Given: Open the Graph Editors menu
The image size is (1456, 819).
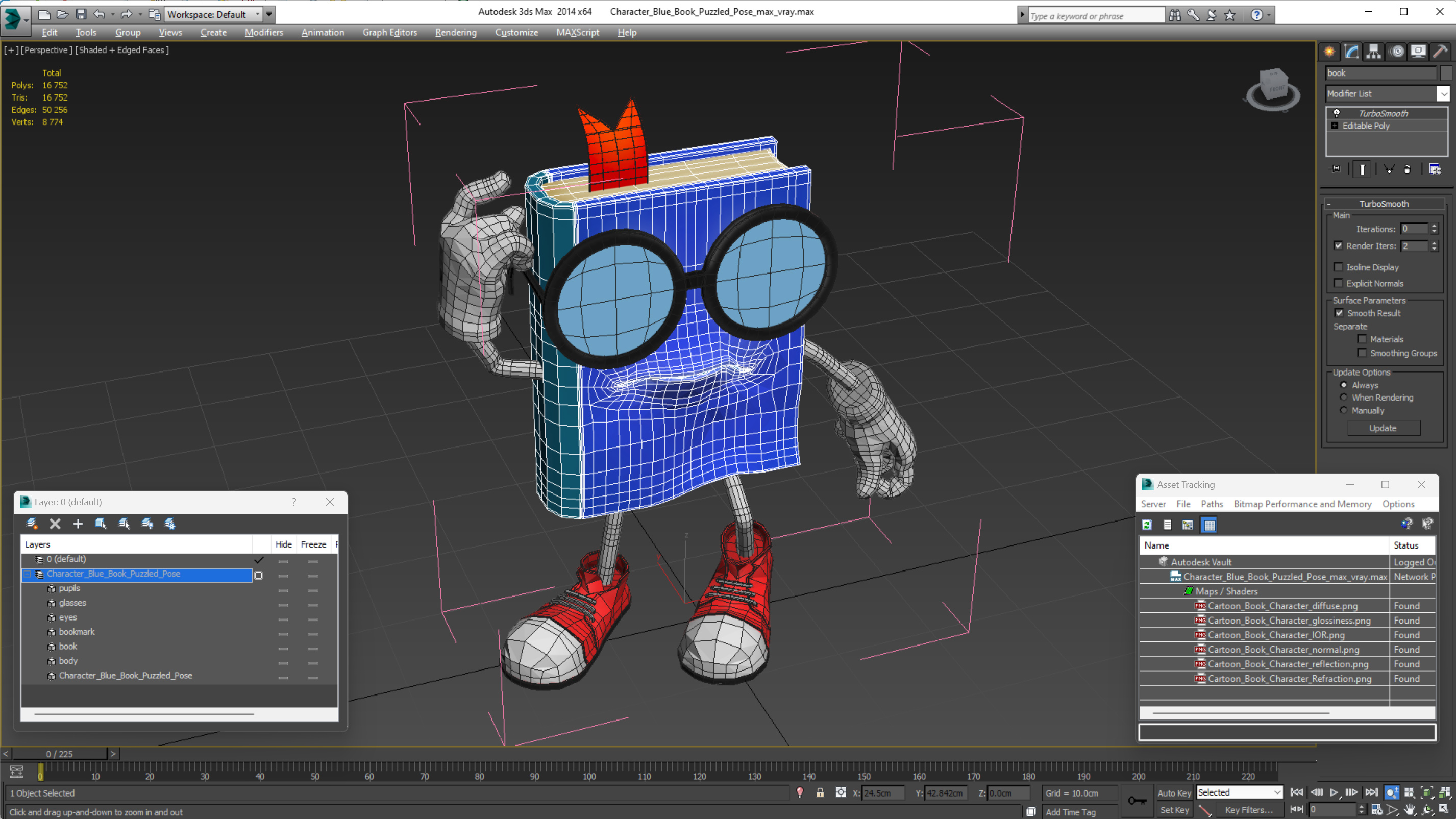Looking at the screenshot, I should pyautogui.click(x=389, y=32).
